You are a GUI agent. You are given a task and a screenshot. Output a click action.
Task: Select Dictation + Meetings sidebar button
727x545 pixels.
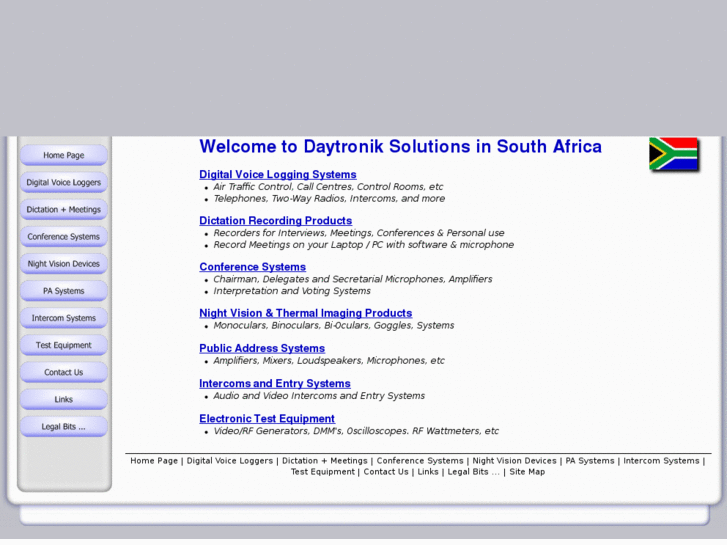pyautogui.click(x=64, y=210)
